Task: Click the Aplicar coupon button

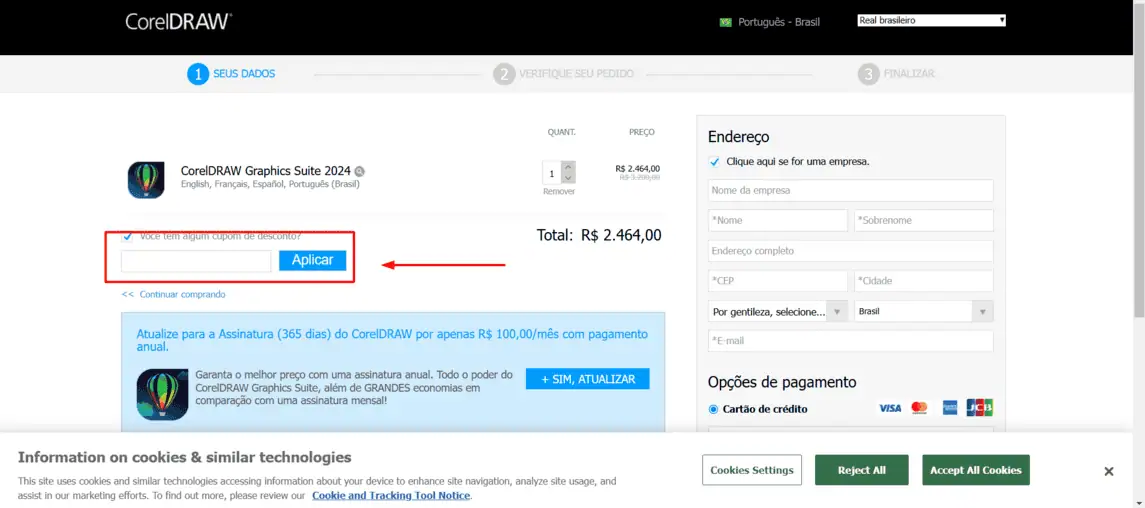Action: pyautogui.click(x=313, y=260)
